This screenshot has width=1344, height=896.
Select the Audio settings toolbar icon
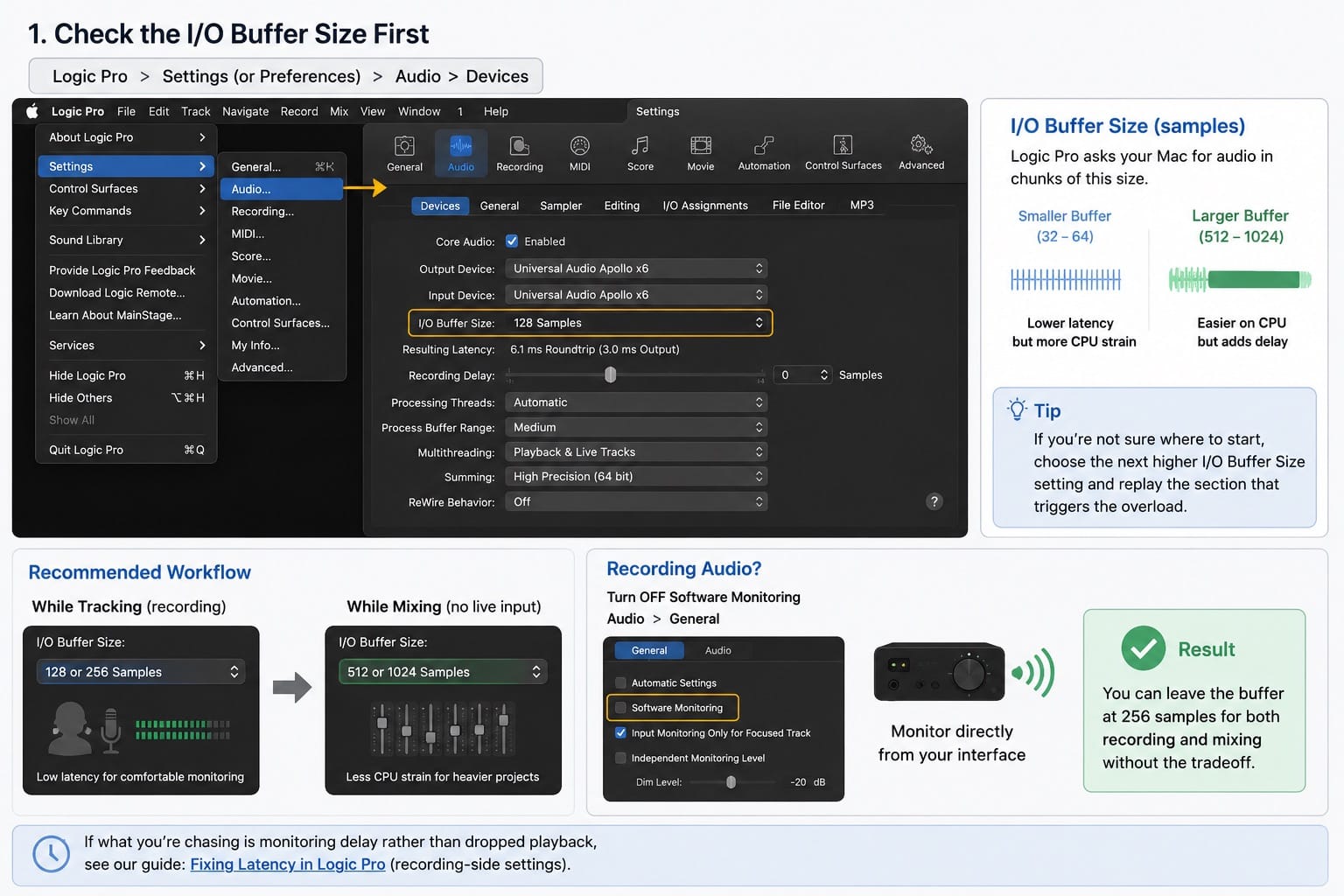click(x=461, y=153)
